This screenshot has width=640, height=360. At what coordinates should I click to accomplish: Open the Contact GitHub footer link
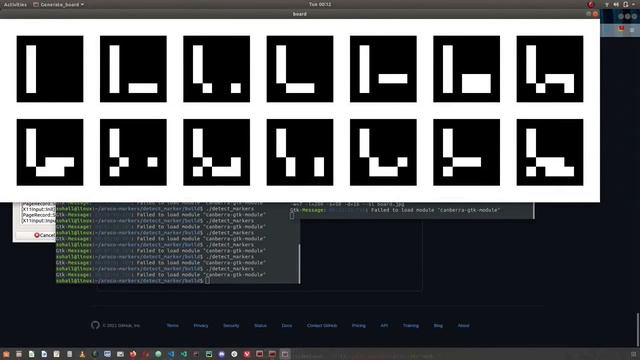click(322, 326)
